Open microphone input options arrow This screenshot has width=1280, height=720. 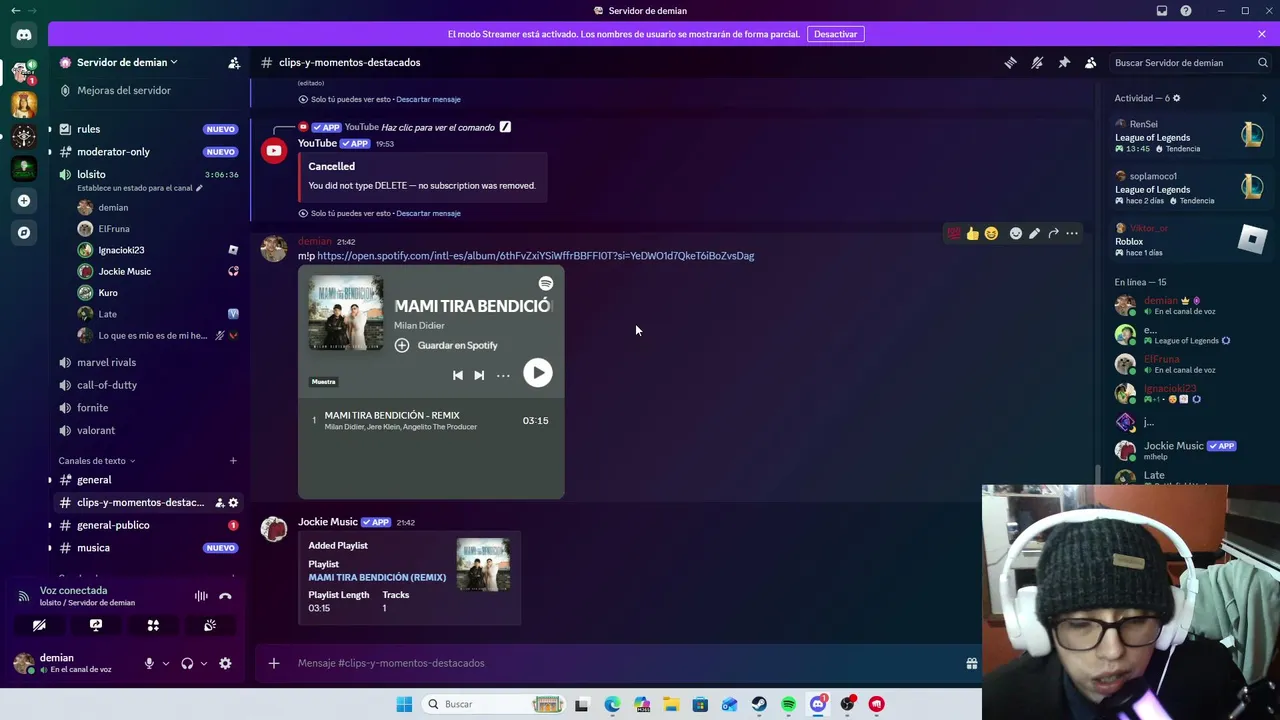tap(166, 663)
